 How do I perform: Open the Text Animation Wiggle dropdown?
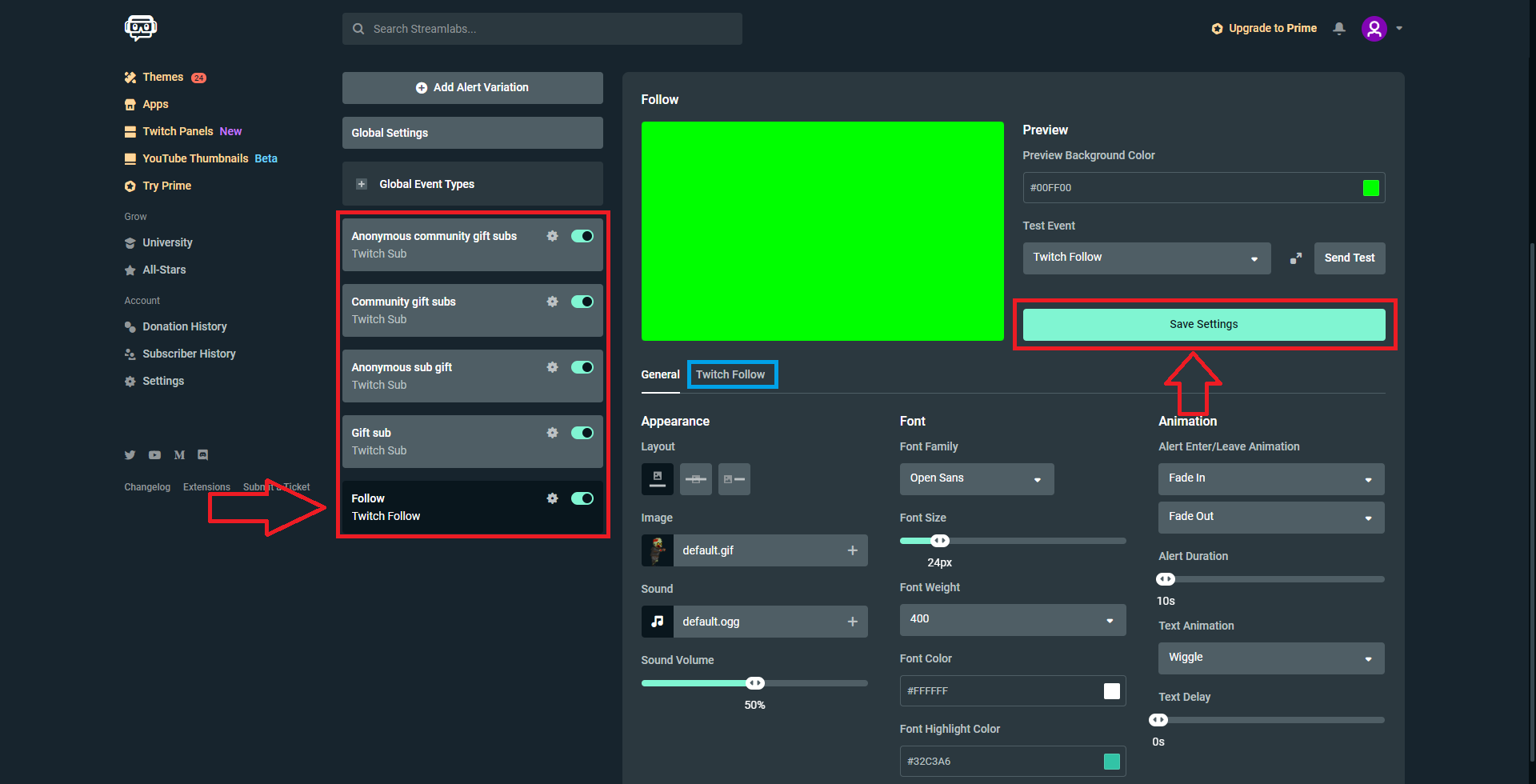coord(1271,658)
